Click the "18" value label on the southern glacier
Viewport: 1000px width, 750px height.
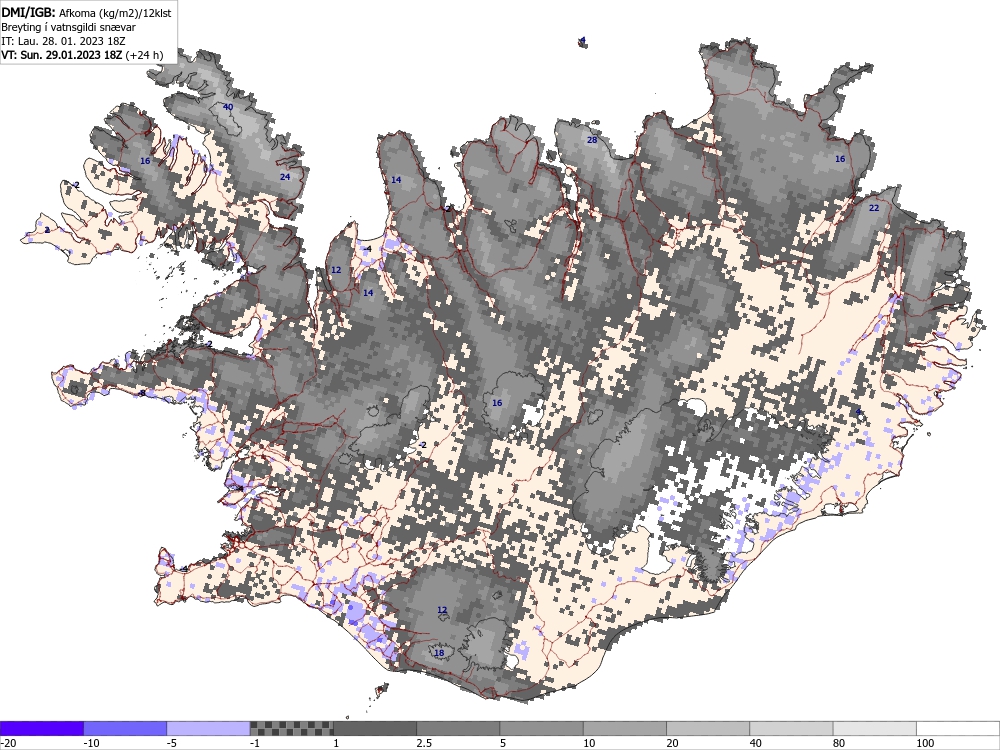click(439, 653)
